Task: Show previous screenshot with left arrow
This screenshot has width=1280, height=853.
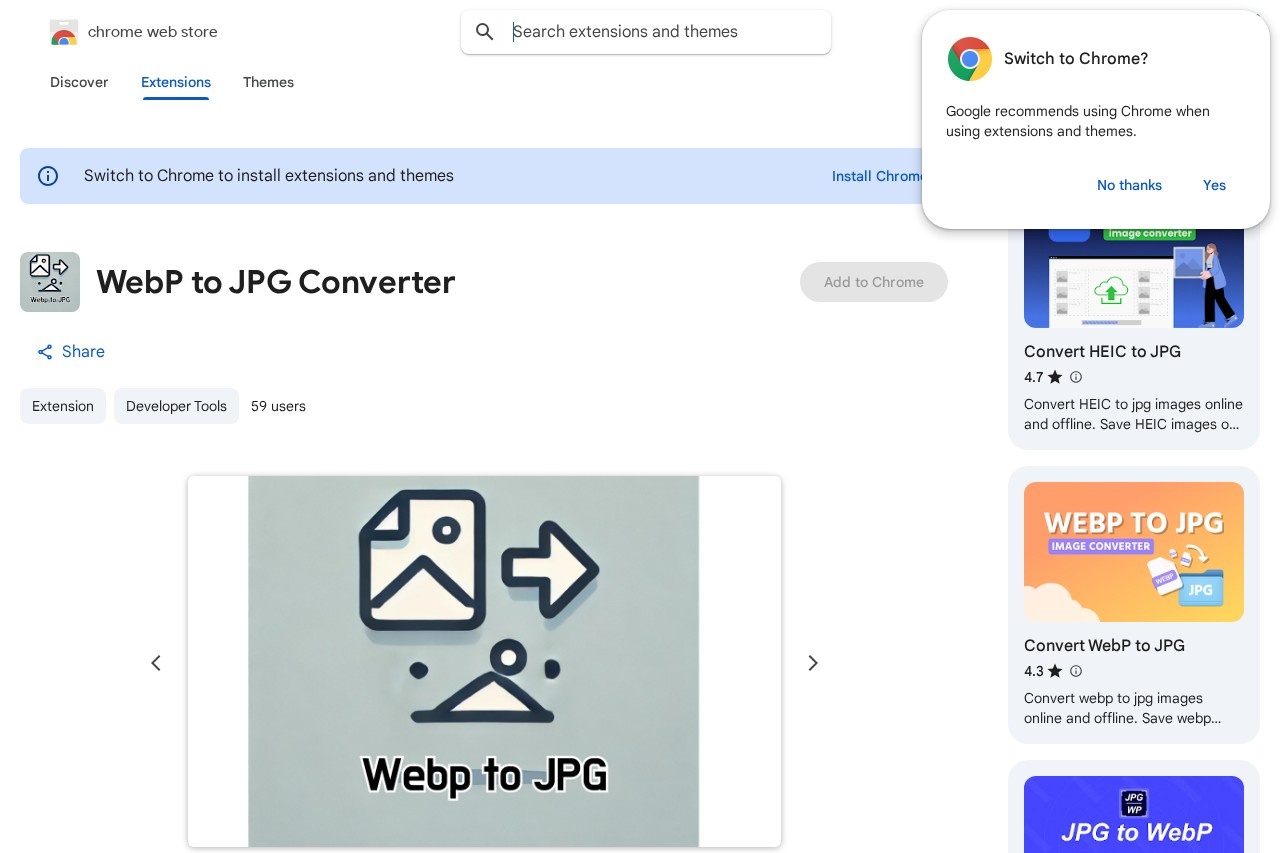Action: pyautogui.click(x=156, y=663)
